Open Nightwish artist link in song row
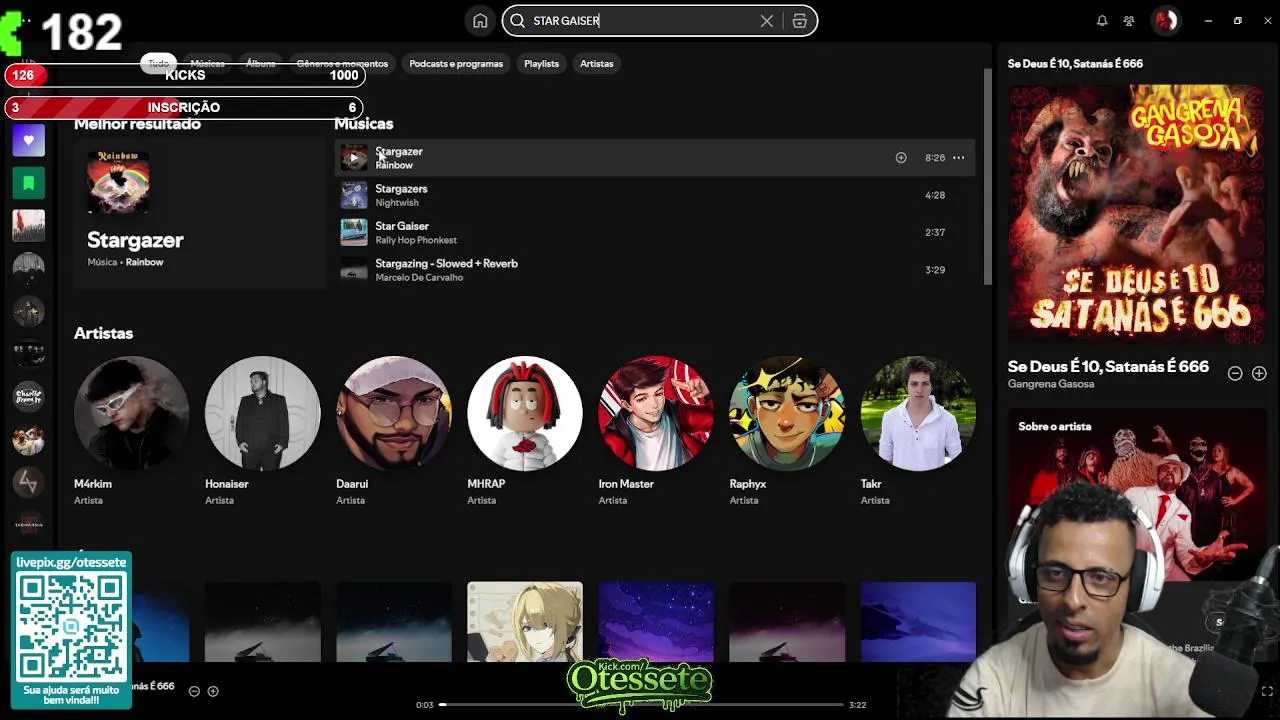1280x720 pixels. click(x=397, y=202)
